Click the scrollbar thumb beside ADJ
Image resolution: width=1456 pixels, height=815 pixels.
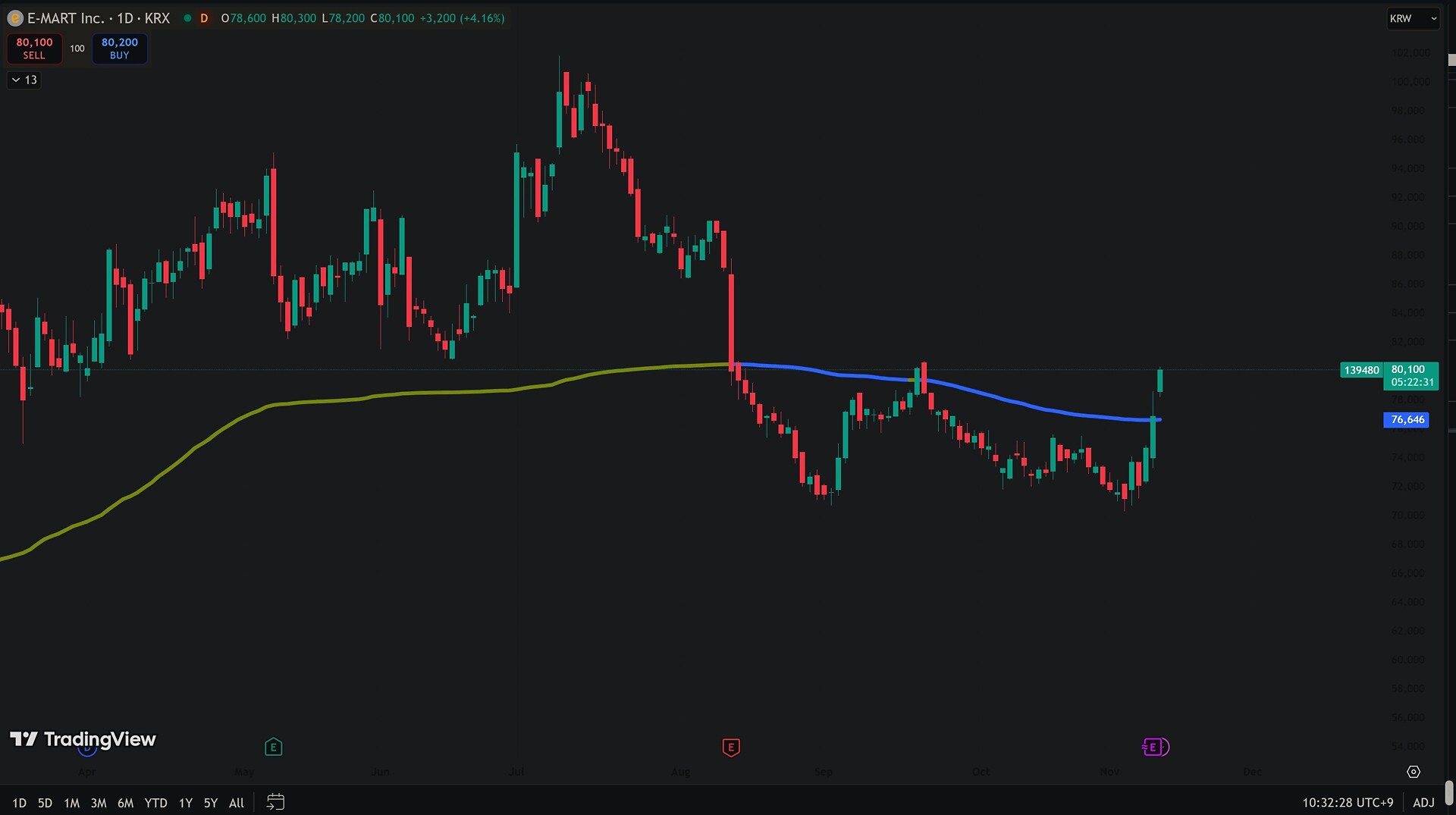[1449, 793]
